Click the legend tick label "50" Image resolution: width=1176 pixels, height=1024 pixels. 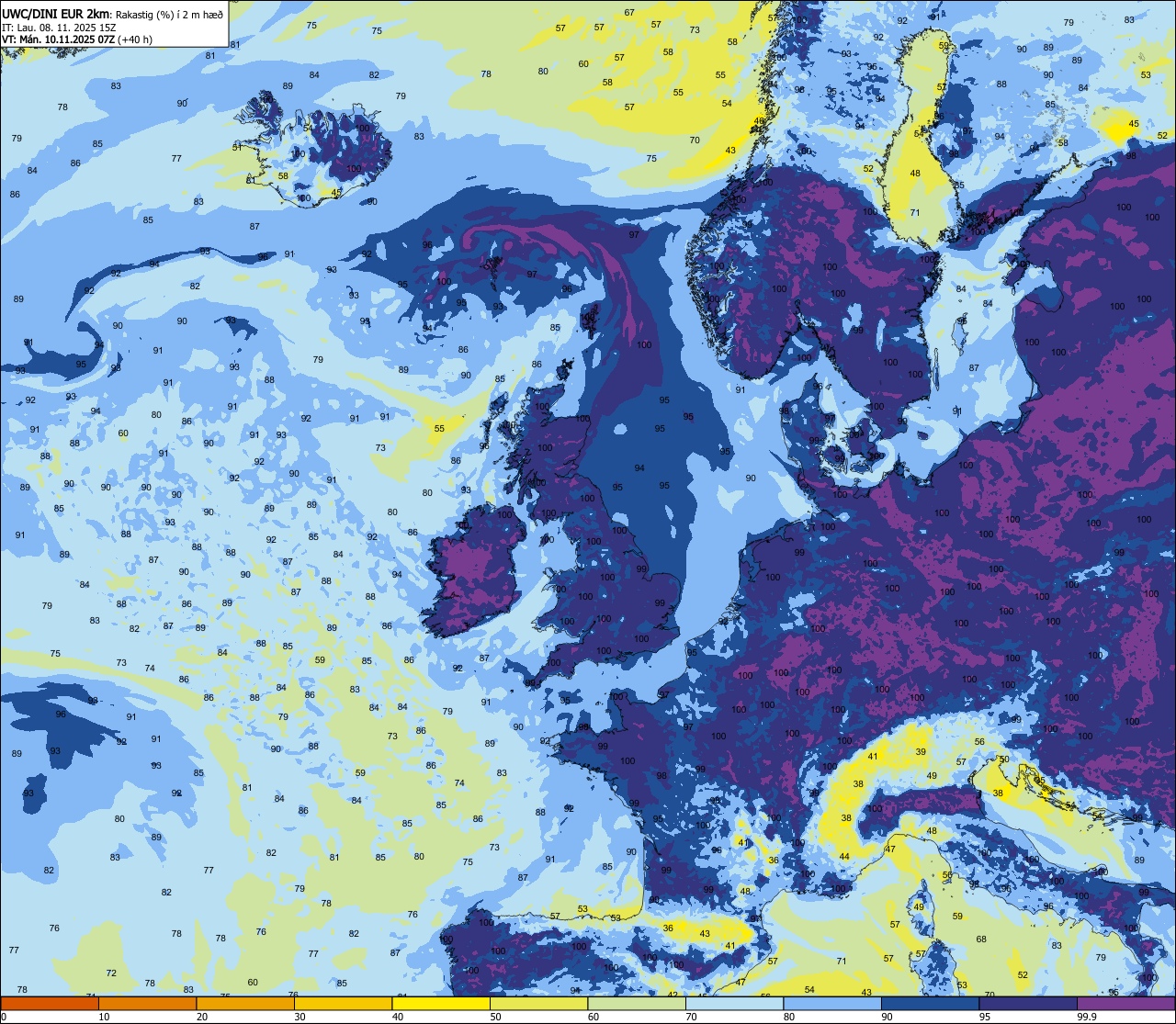tap(495, 1017)
